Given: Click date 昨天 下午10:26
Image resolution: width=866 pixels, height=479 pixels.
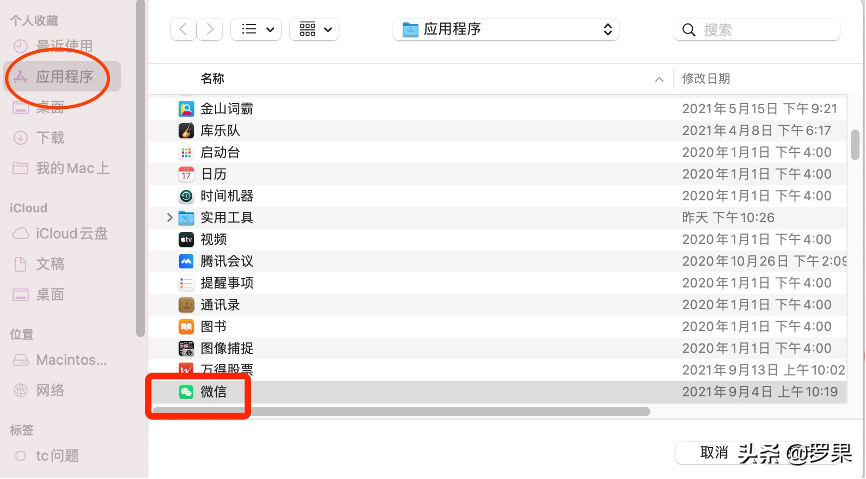Looking at the screenshot, I should (x=728, y=218).
